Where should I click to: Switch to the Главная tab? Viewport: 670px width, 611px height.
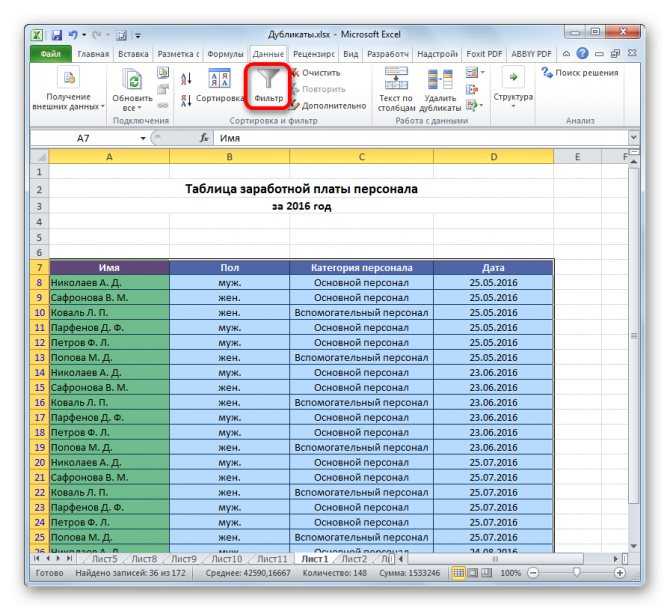click(x=93, y=54)
